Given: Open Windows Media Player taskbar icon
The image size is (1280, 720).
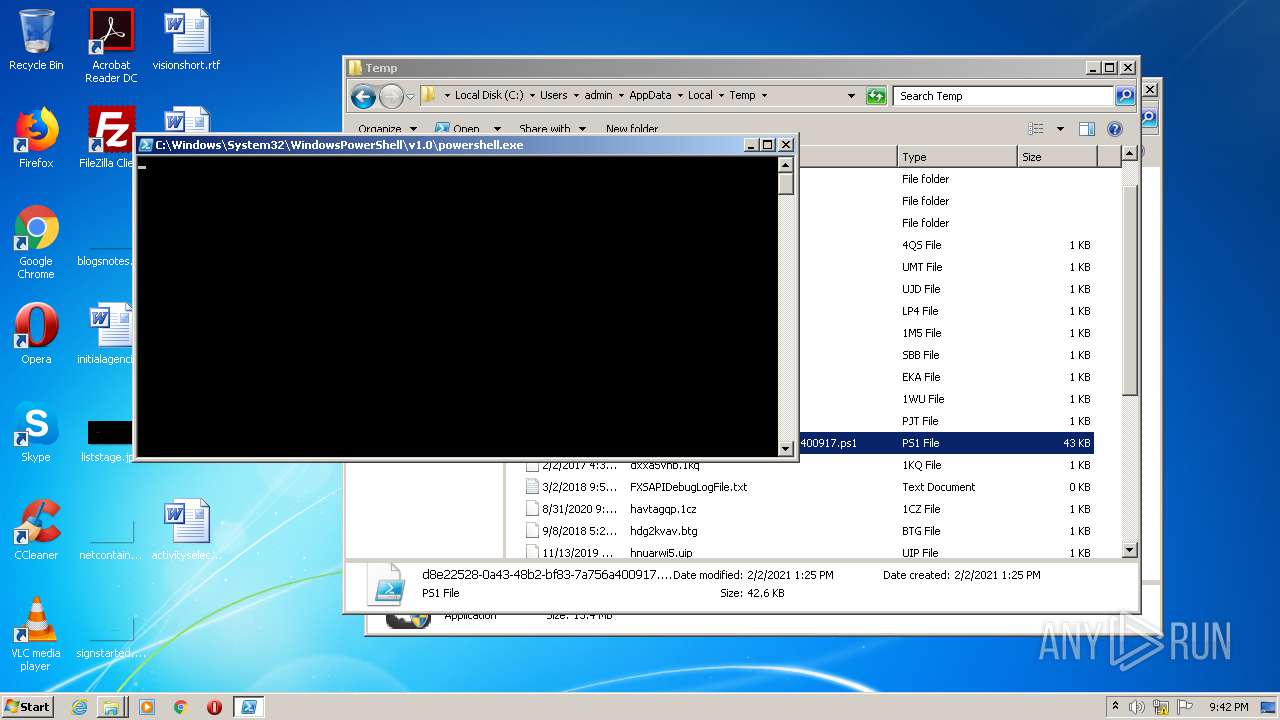Looking at the screenshot, I should [x=147, y=707].
